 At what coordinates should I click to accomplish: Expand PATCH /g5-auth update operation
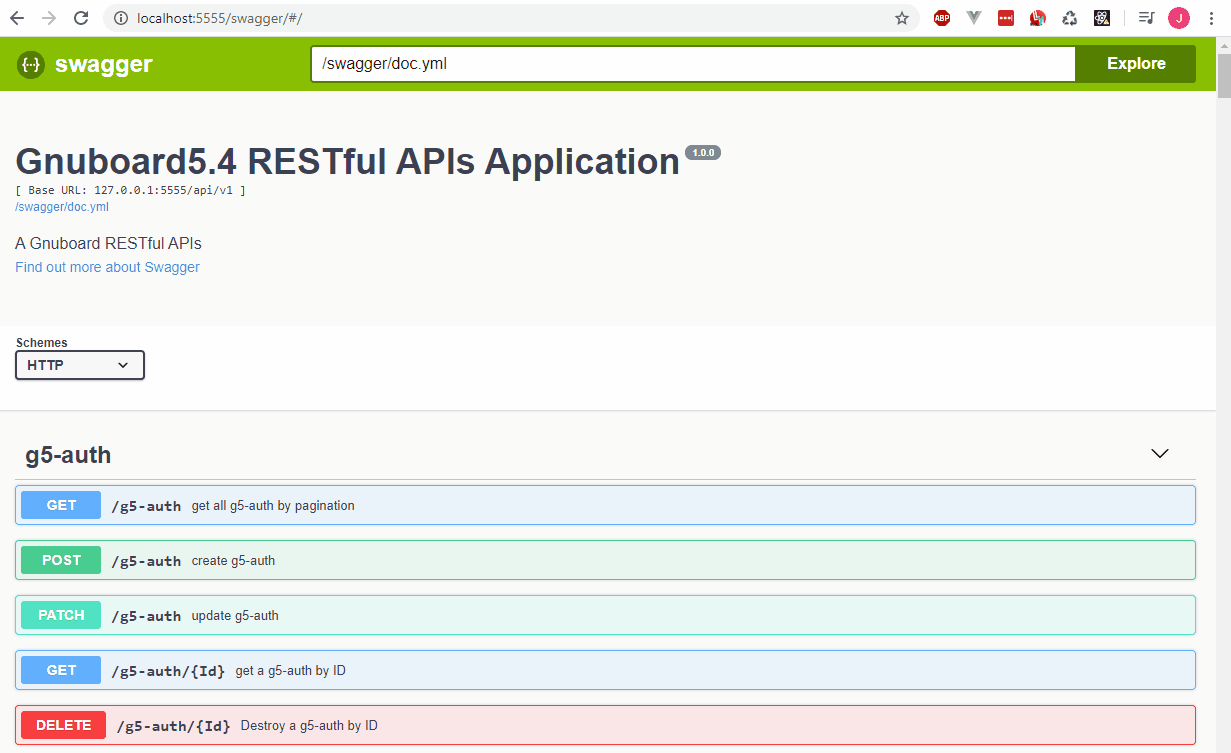(x=605, y=615)
